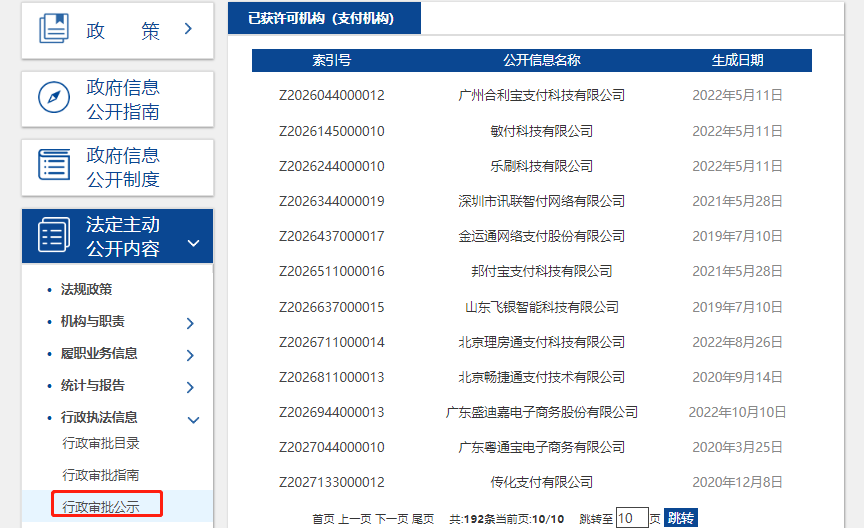Viewport: 864px width, 528px height.
Task: Click the page number input field
Action: (632, 518)
